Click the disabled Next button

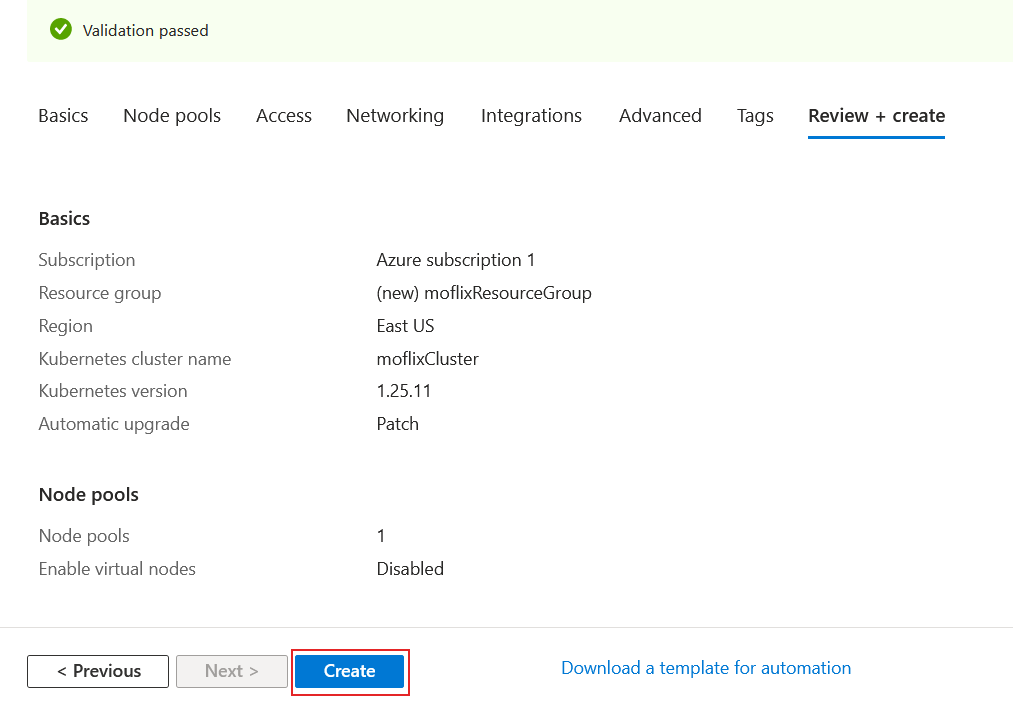coord(231,671)
